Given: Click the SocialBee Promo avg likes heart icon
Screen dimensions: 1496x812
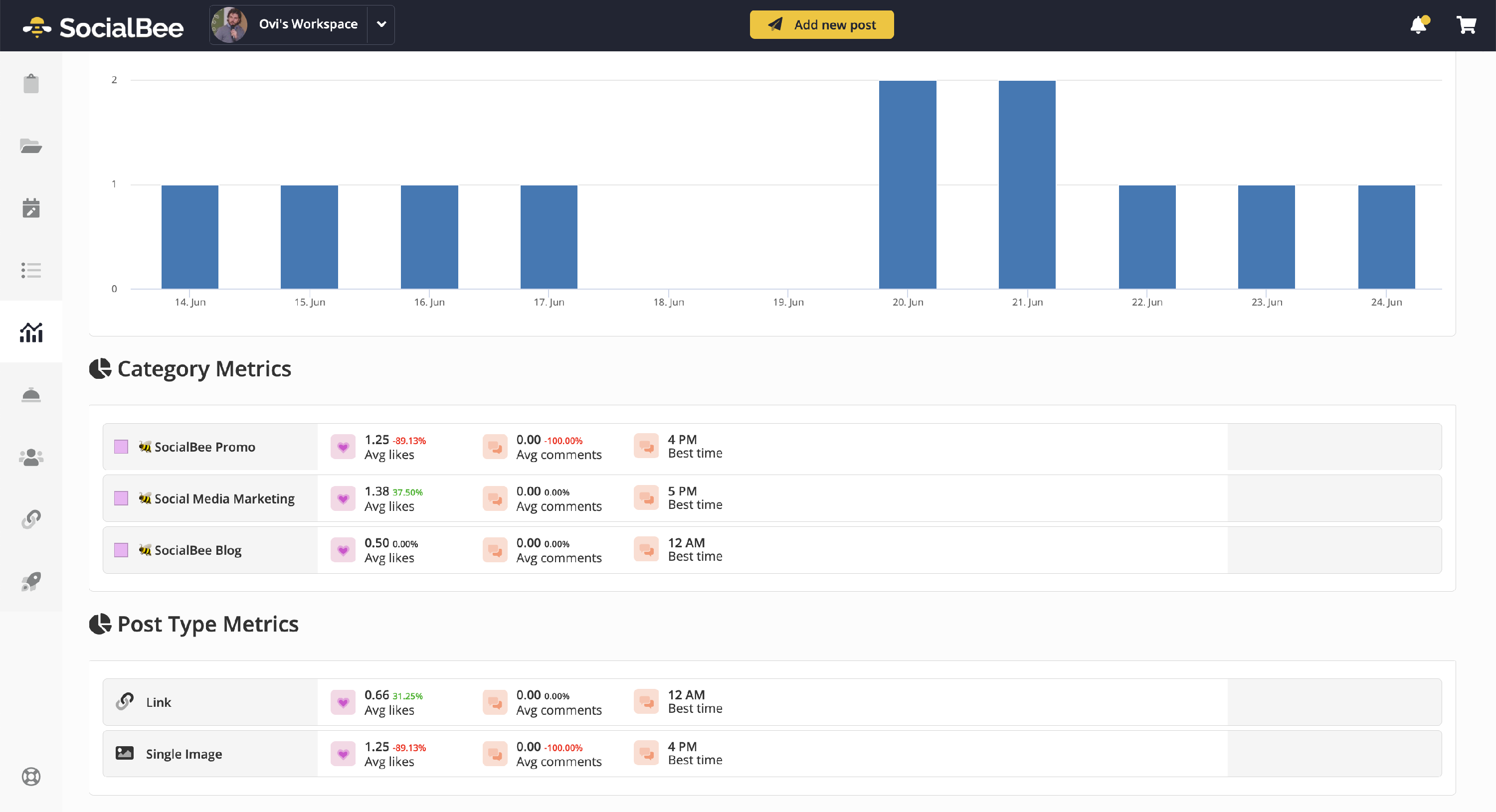Looking at the screenshot, I should click(343, 446).
